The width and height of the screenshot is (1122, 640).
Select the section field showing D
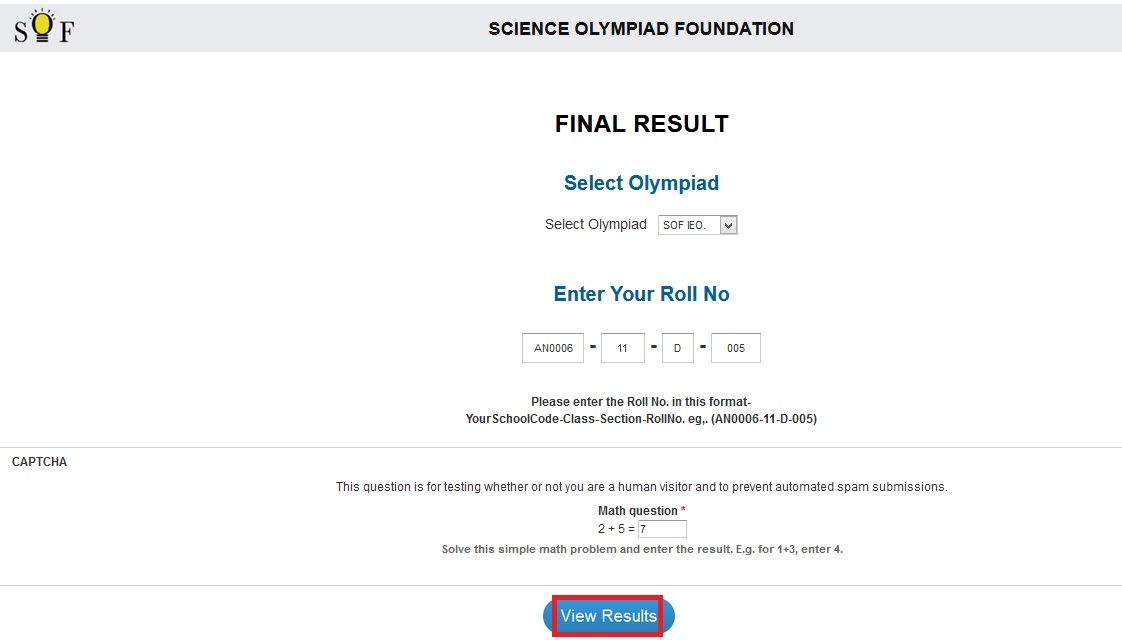tap(677, 348)
